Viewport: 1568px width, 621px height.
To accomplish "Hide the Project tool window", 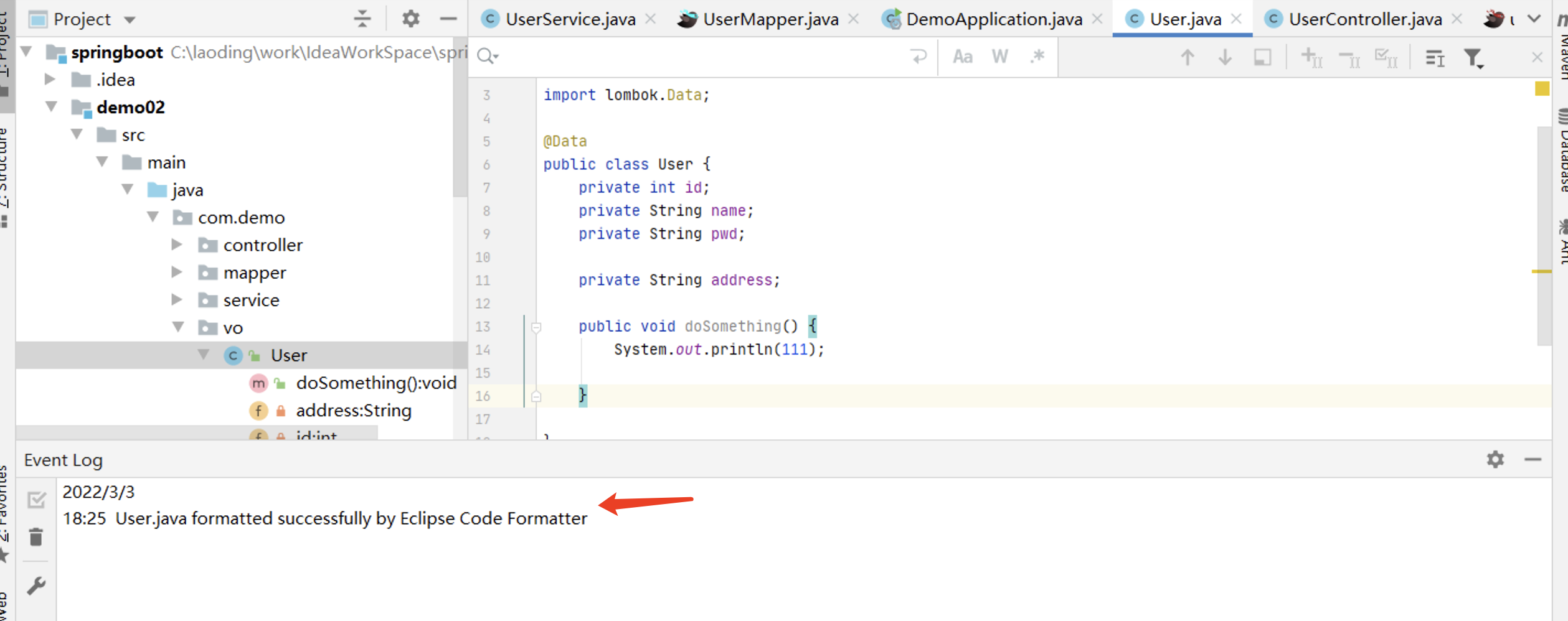I will [x=448, y=19].
